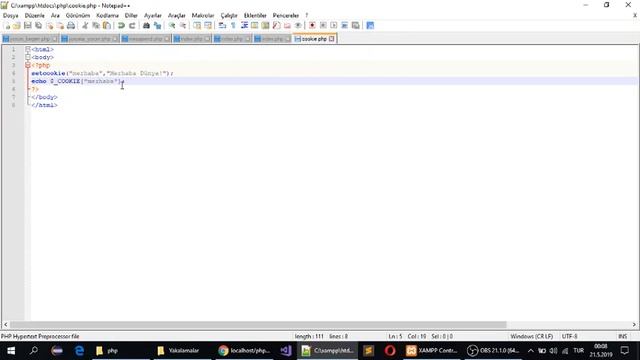This screenshot has width=640, height=360.
Task: Run macro multiple times icon
Action: [344, 26]
